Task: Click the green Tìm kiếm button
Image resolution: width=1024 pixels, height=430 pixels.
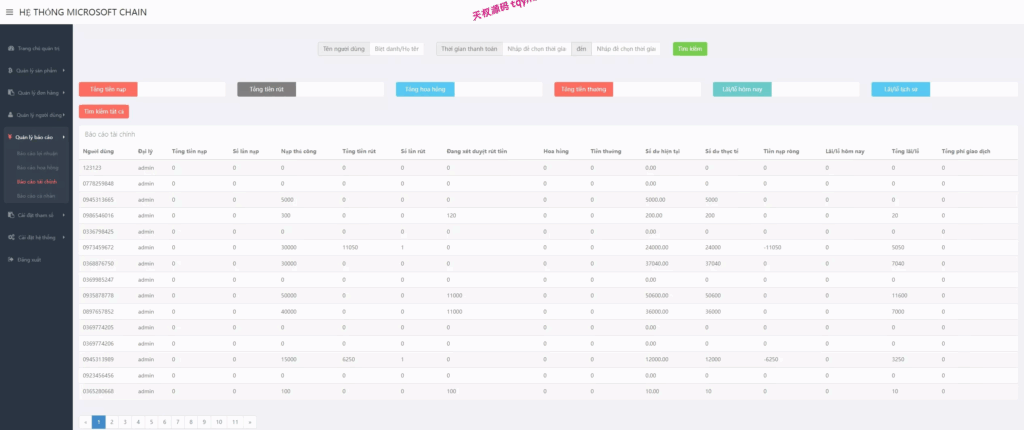Action: click(690, 49)
